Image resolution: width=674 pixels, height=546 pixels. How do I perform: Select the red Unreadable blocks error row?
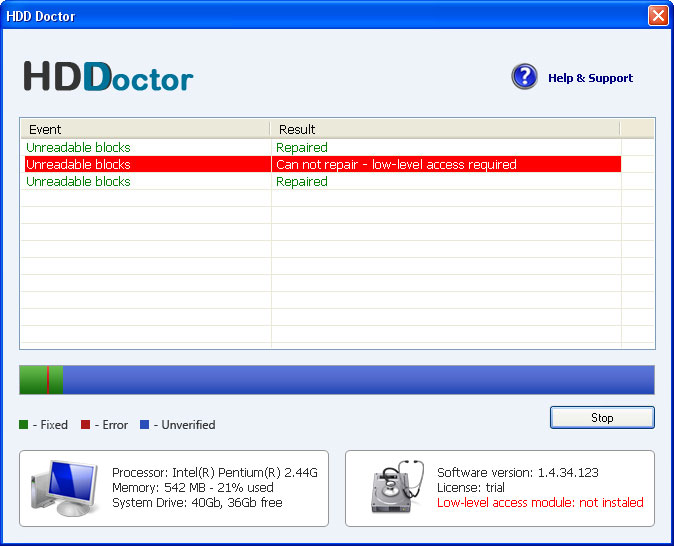tap(322, 164)
